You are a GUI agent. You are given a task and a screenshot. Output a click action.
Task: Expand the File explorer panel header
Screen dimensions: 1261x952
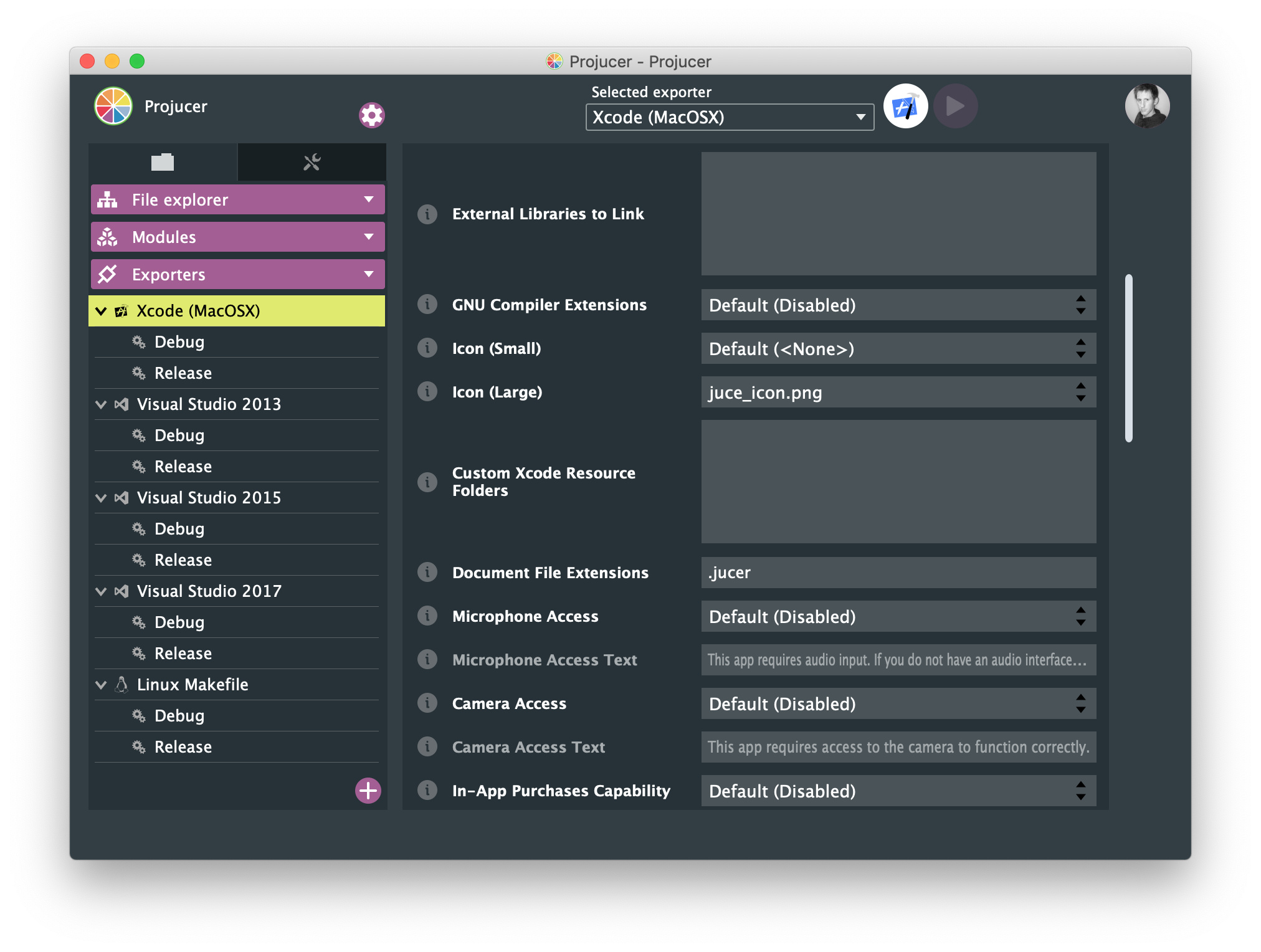[x=237, y=200]
